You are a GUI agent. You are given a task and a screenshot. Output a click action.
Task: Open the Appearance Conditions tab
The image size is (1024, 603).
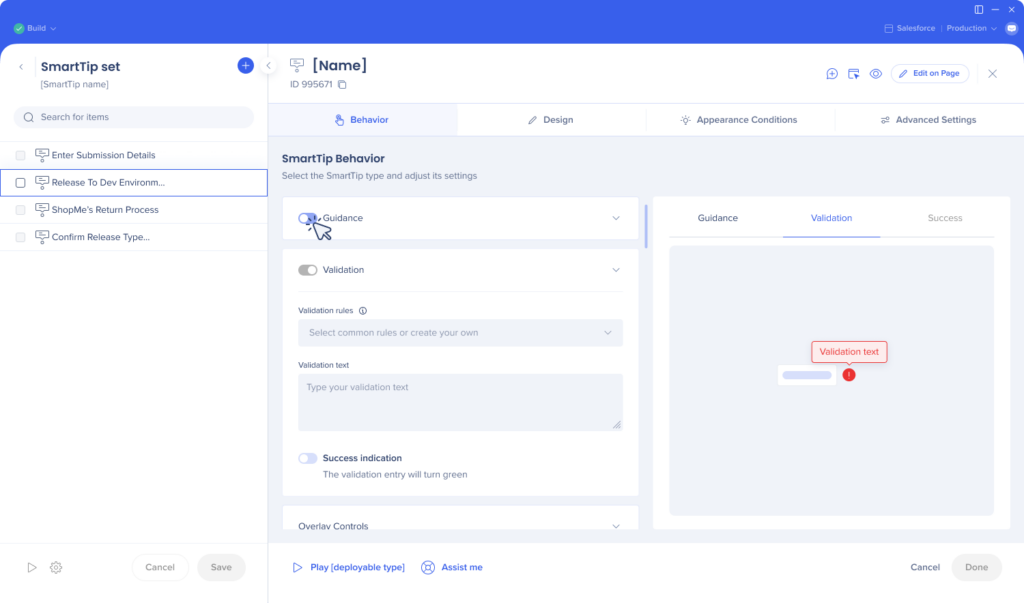tap(740, 119)
